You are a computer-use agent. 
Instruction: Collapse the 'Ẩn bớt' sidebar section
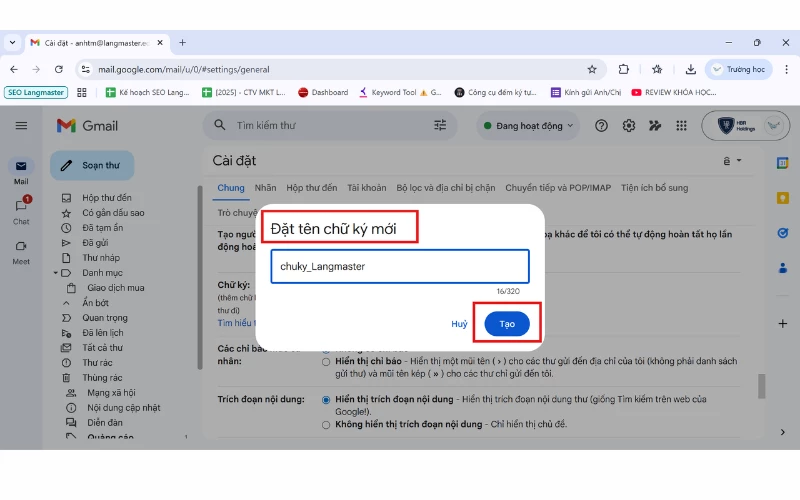point(67,303)
